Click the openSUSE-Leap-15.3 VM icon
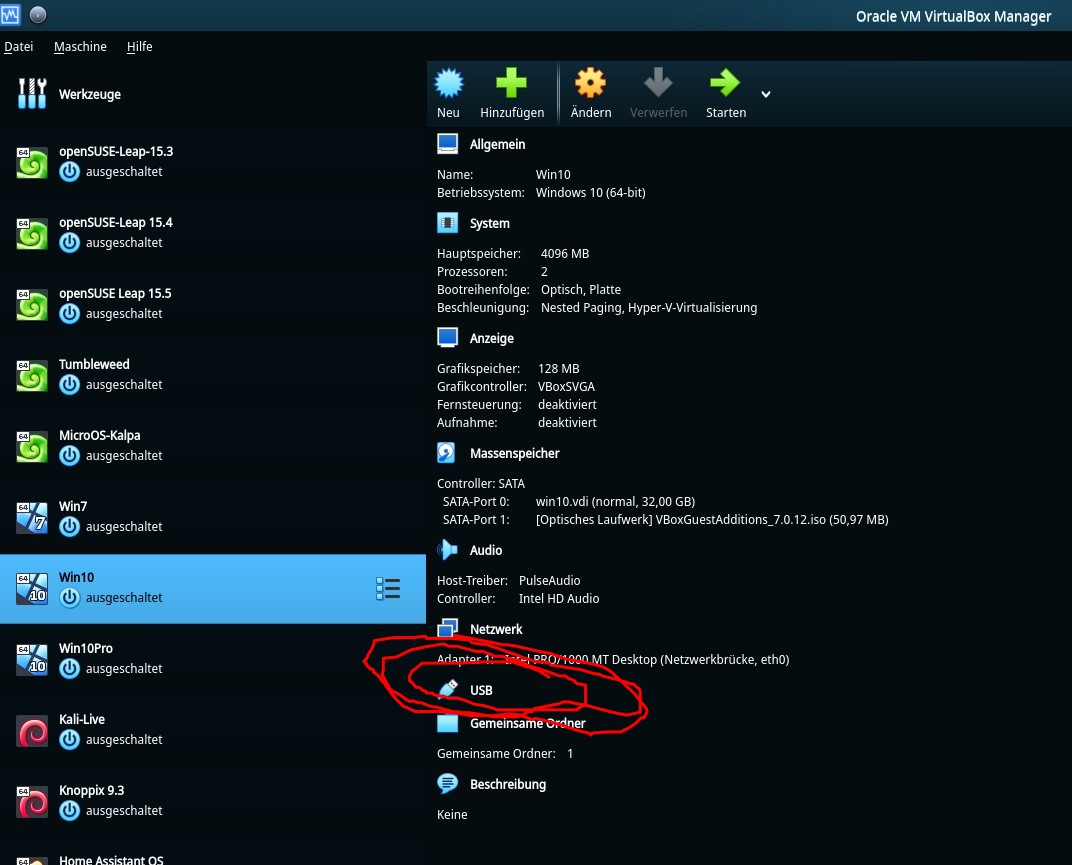This screenshot has height=865, width=1072. click(32, 162)
